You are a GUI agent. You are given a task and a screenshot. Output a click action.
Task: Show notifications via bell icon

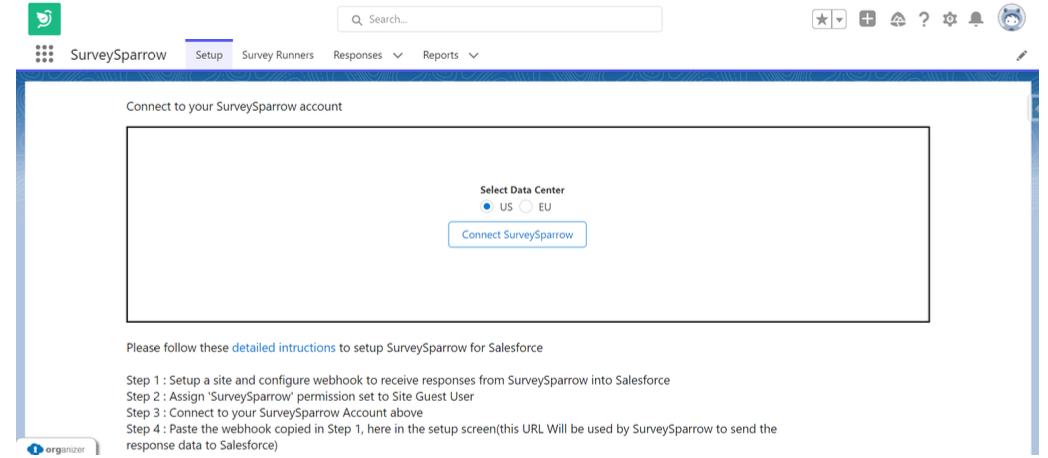click(x=976, y=19)
